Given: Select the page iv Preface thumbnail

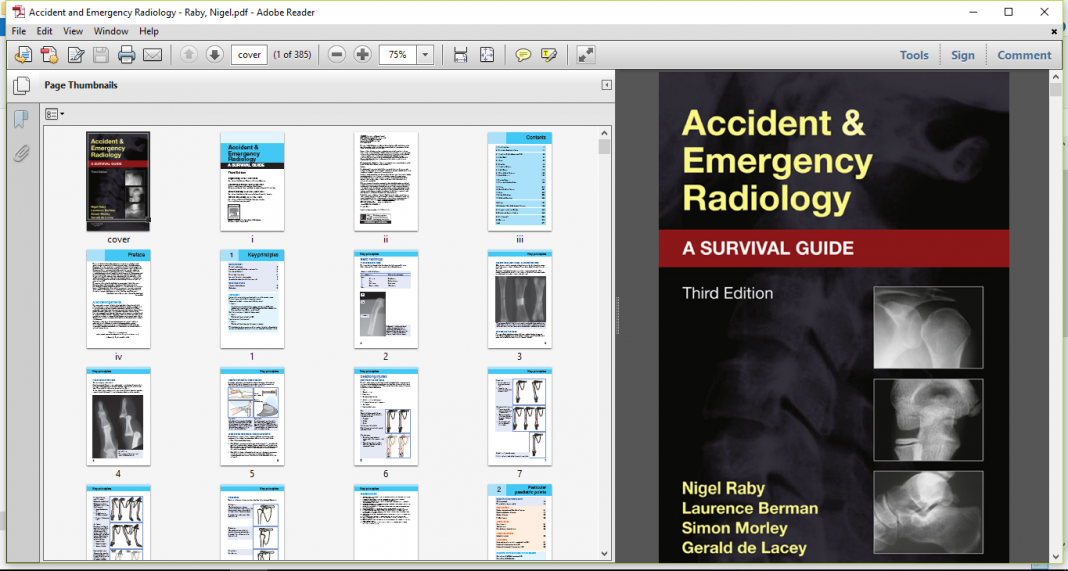Looking at the screenshot, I should [119, 299].
